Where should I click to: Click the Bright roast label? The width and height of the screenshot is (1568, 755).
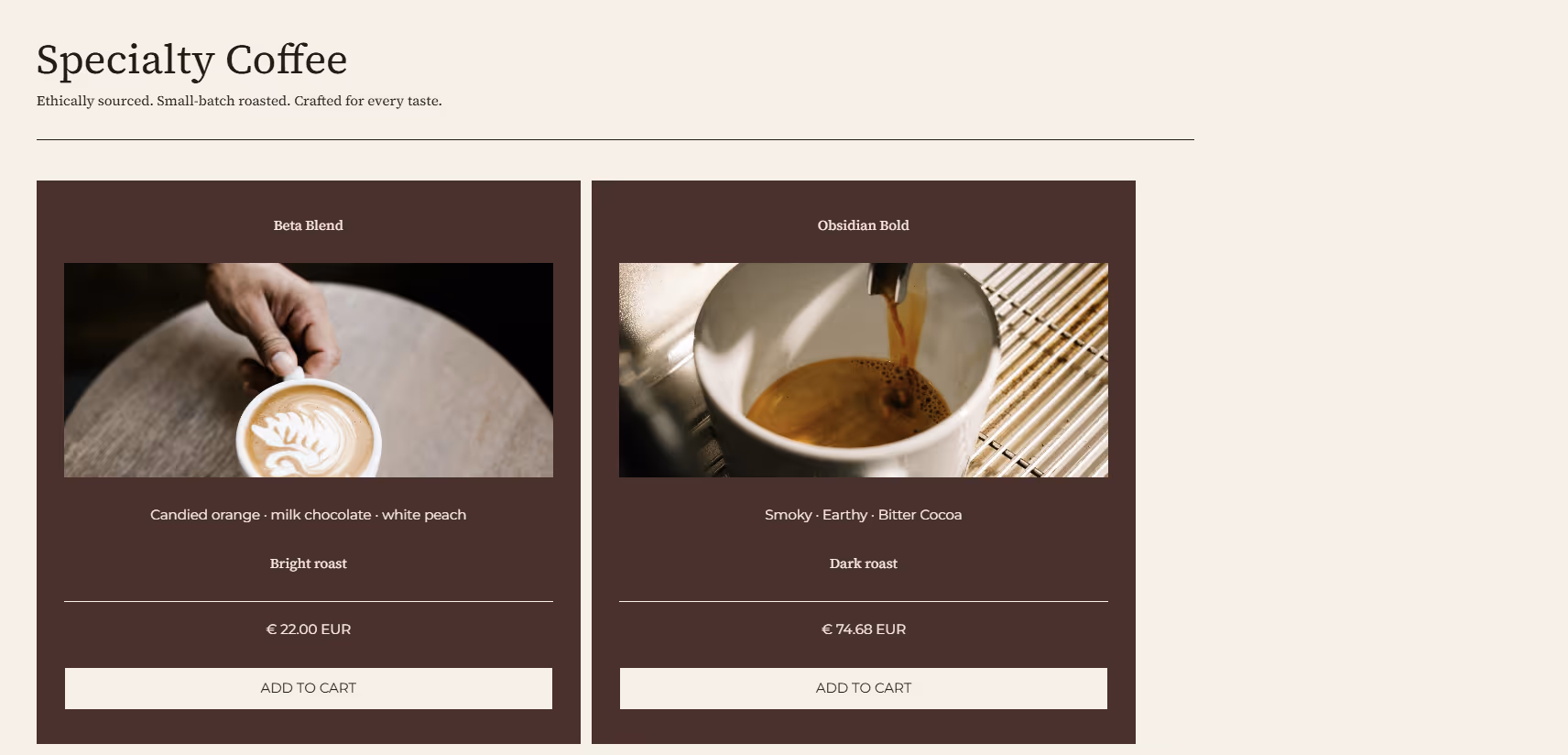point(308,564)
